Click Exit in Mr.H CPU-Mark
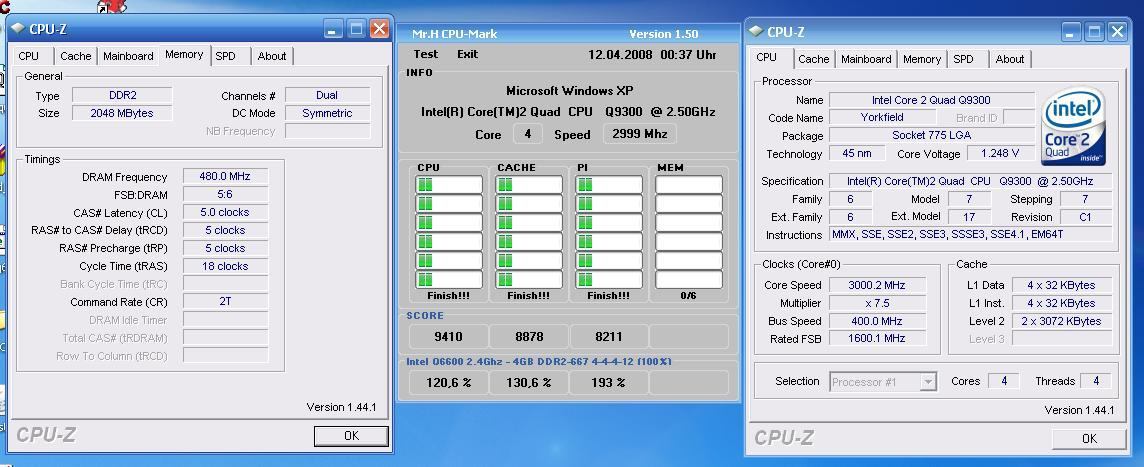 tap(468, 54)
